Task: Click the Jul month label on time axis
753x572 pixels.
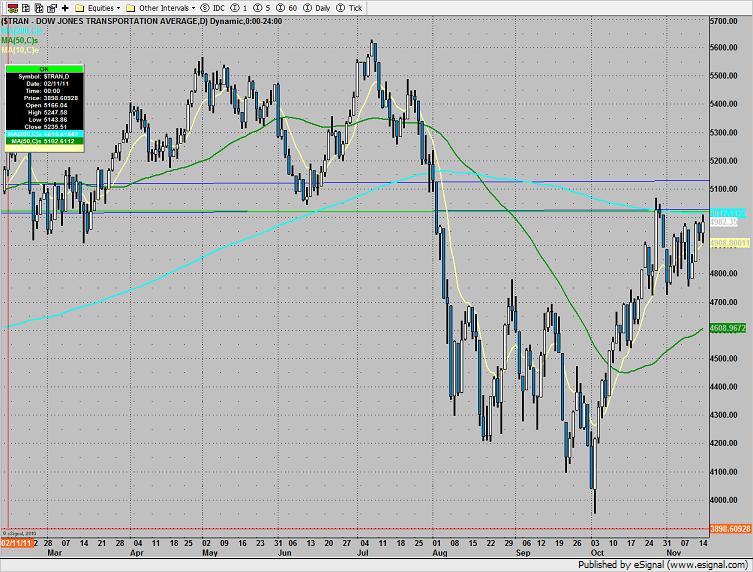Action: (x=363, y=553)
